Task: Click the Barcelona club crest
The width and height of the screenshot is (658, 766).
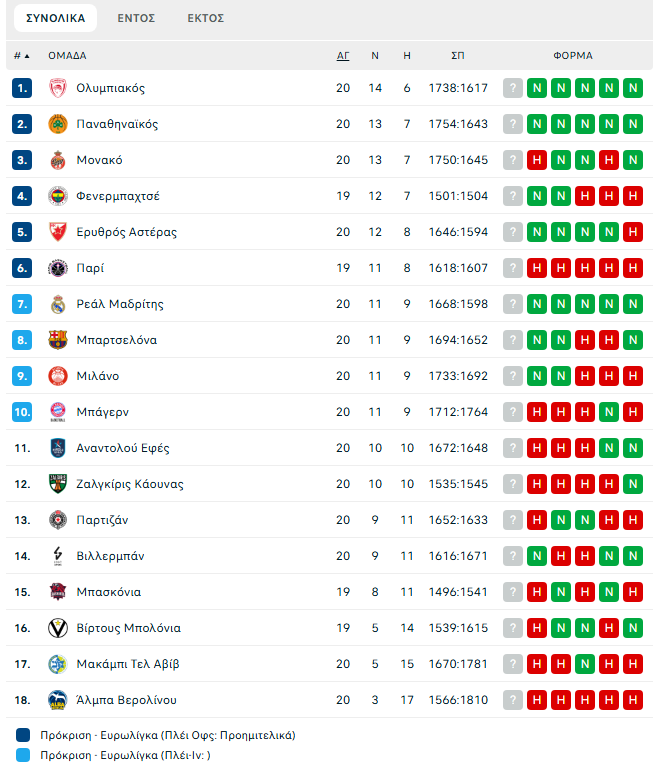Action: tap(57, 340)
